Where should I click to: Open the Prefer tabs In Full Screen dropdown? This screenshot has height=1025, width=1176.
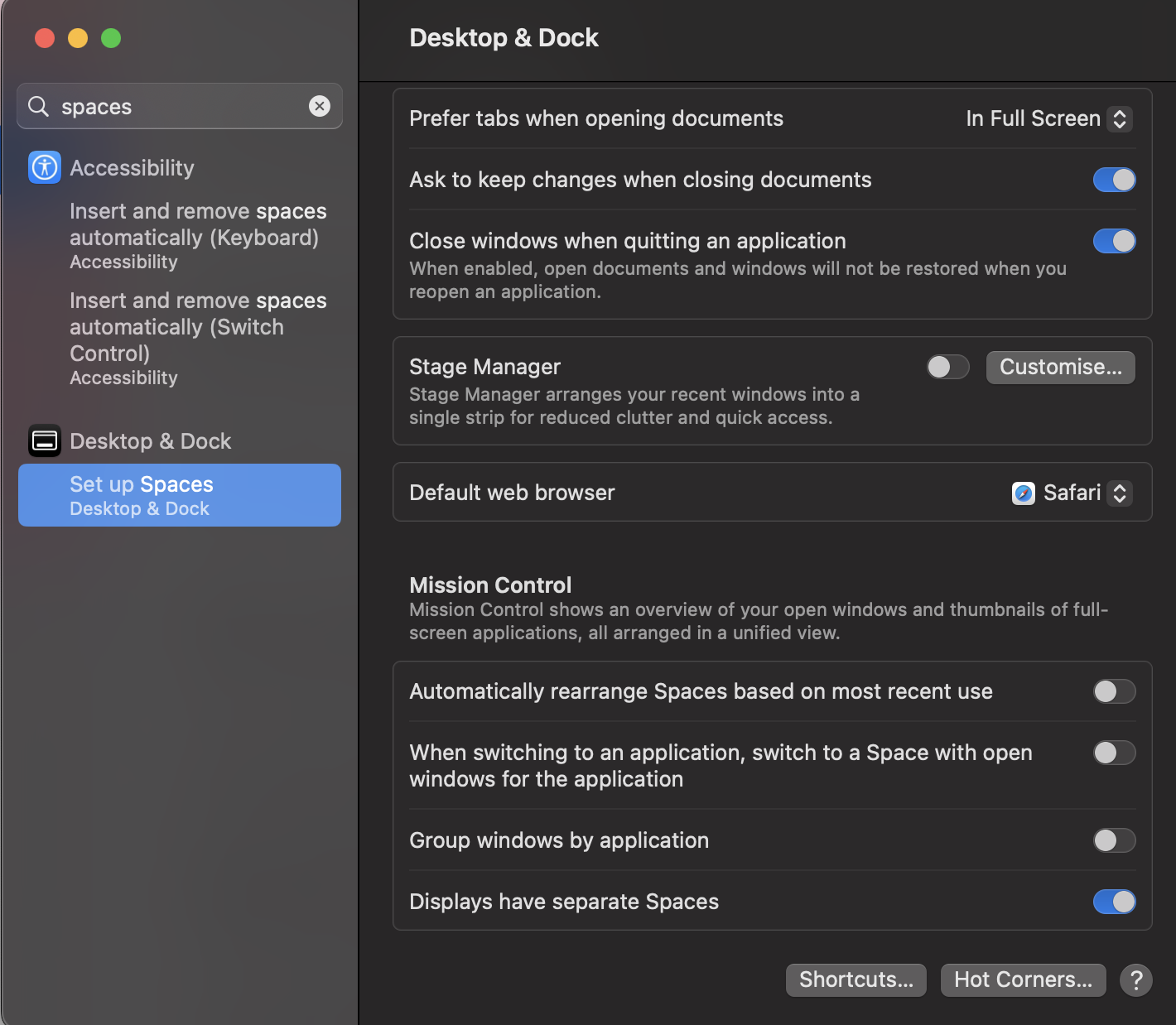click(1048, 119)
